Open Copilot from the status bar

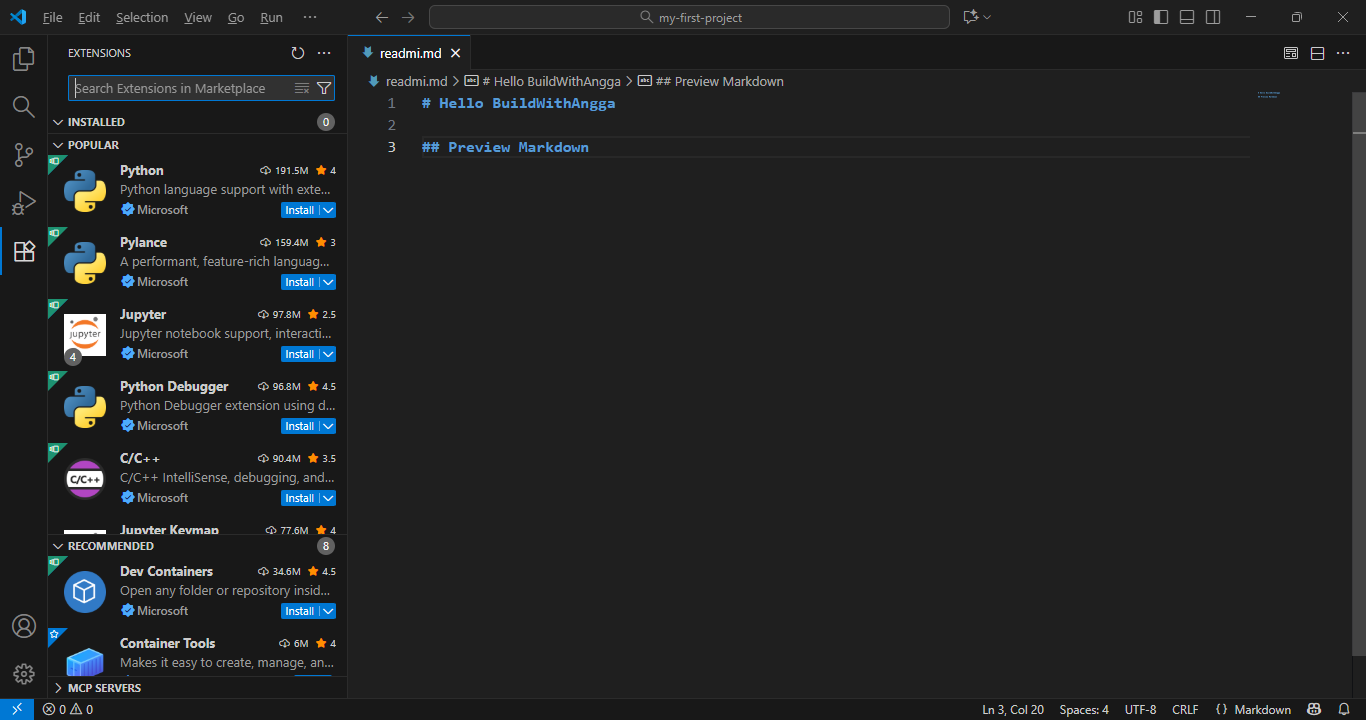(x=1313, y=709)
